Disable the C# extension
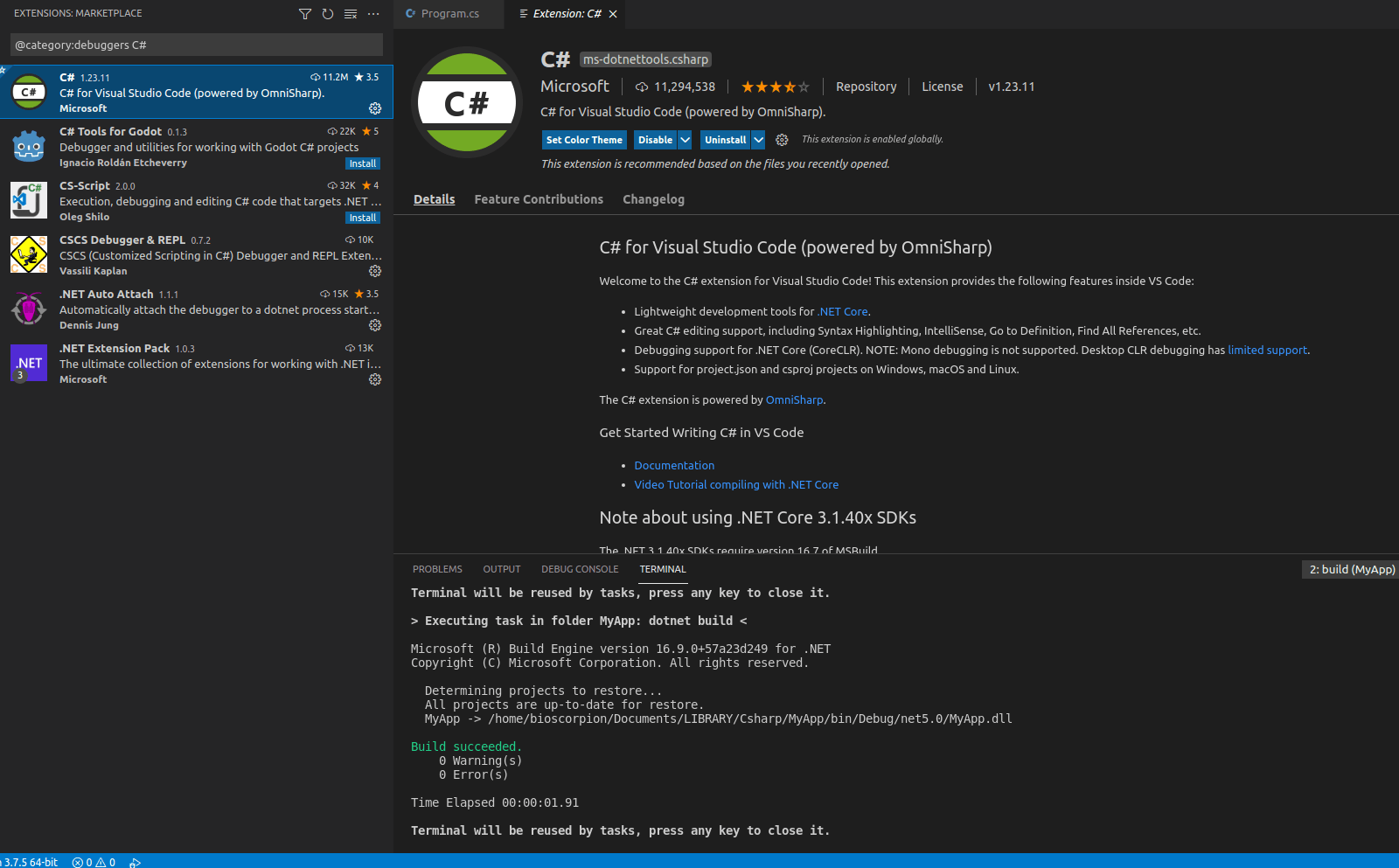The height and width of the screenshot is (868, 1399). [x=652, y=139]
